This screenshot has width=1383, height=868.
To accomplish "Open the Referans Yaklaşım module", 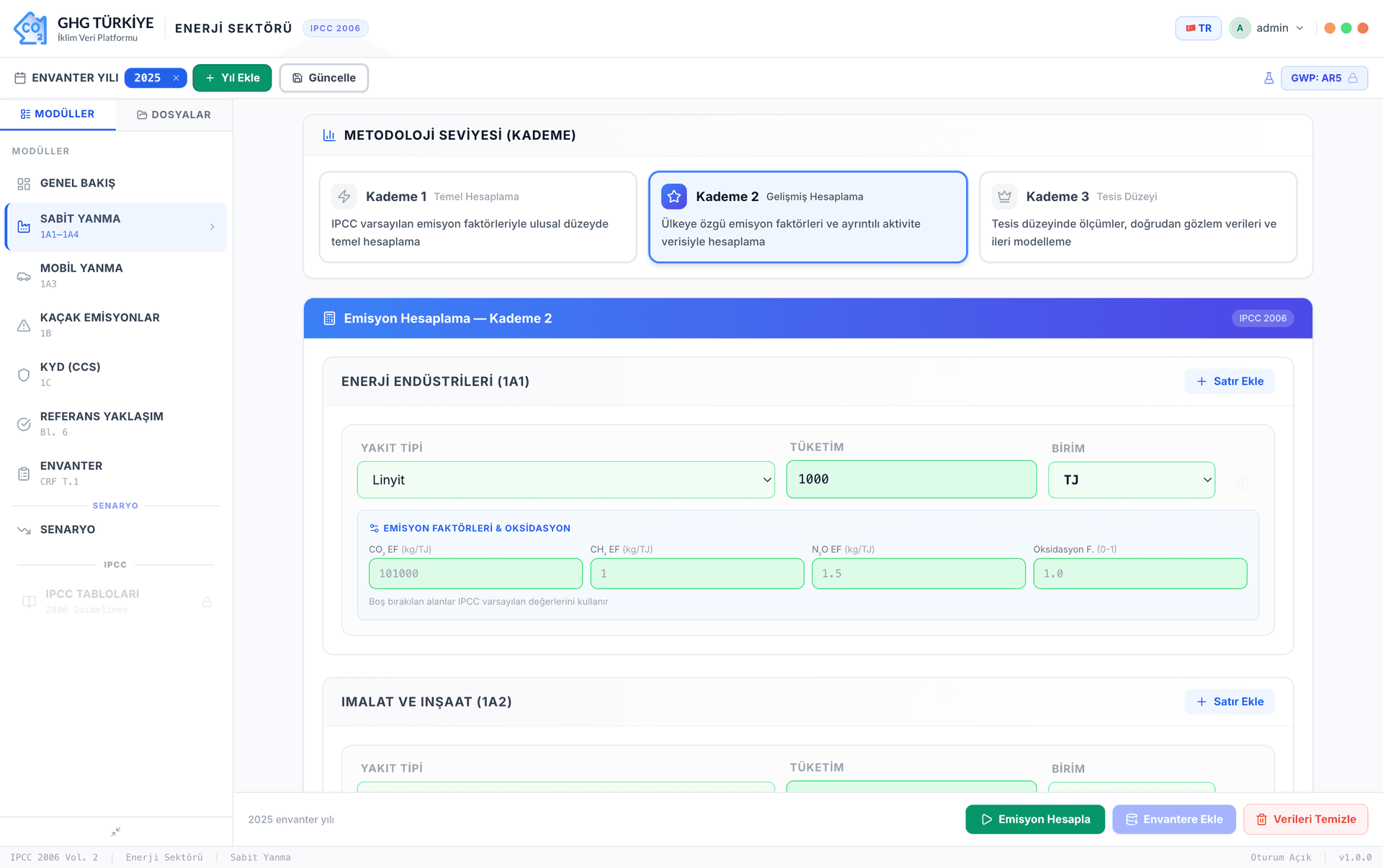I will (116, 424).
